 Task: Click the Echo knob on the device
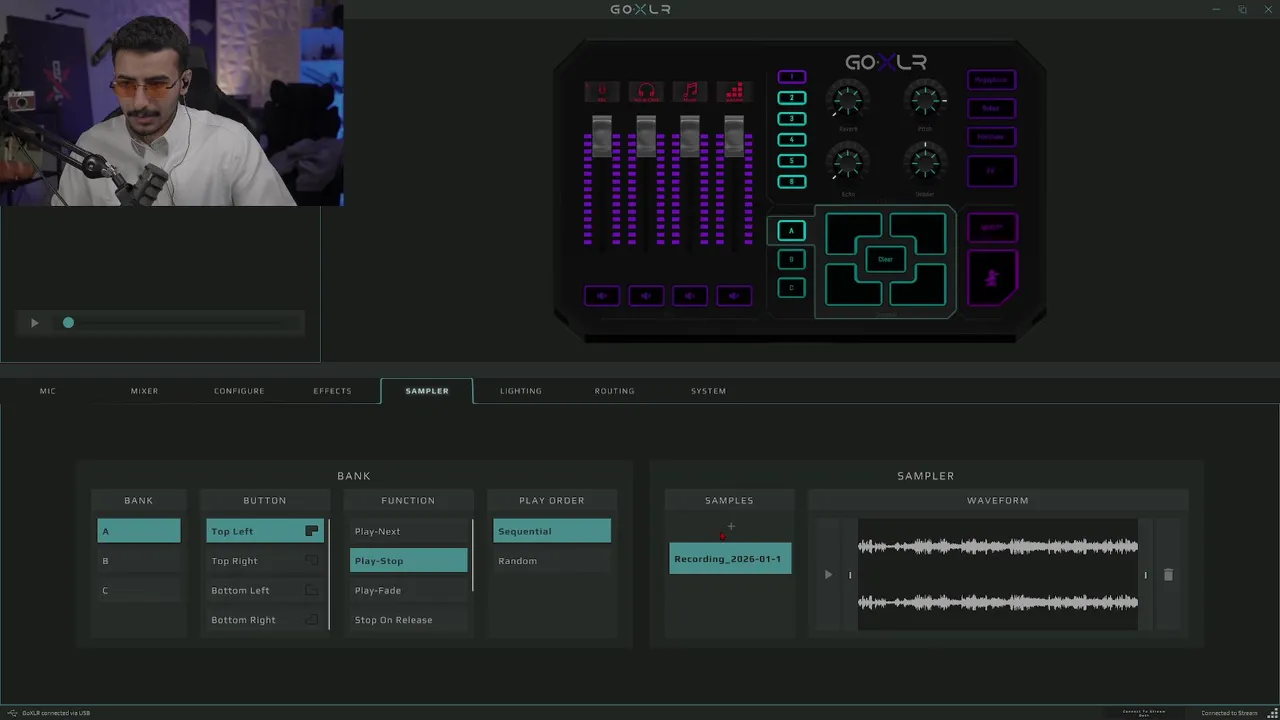point(848,161)
